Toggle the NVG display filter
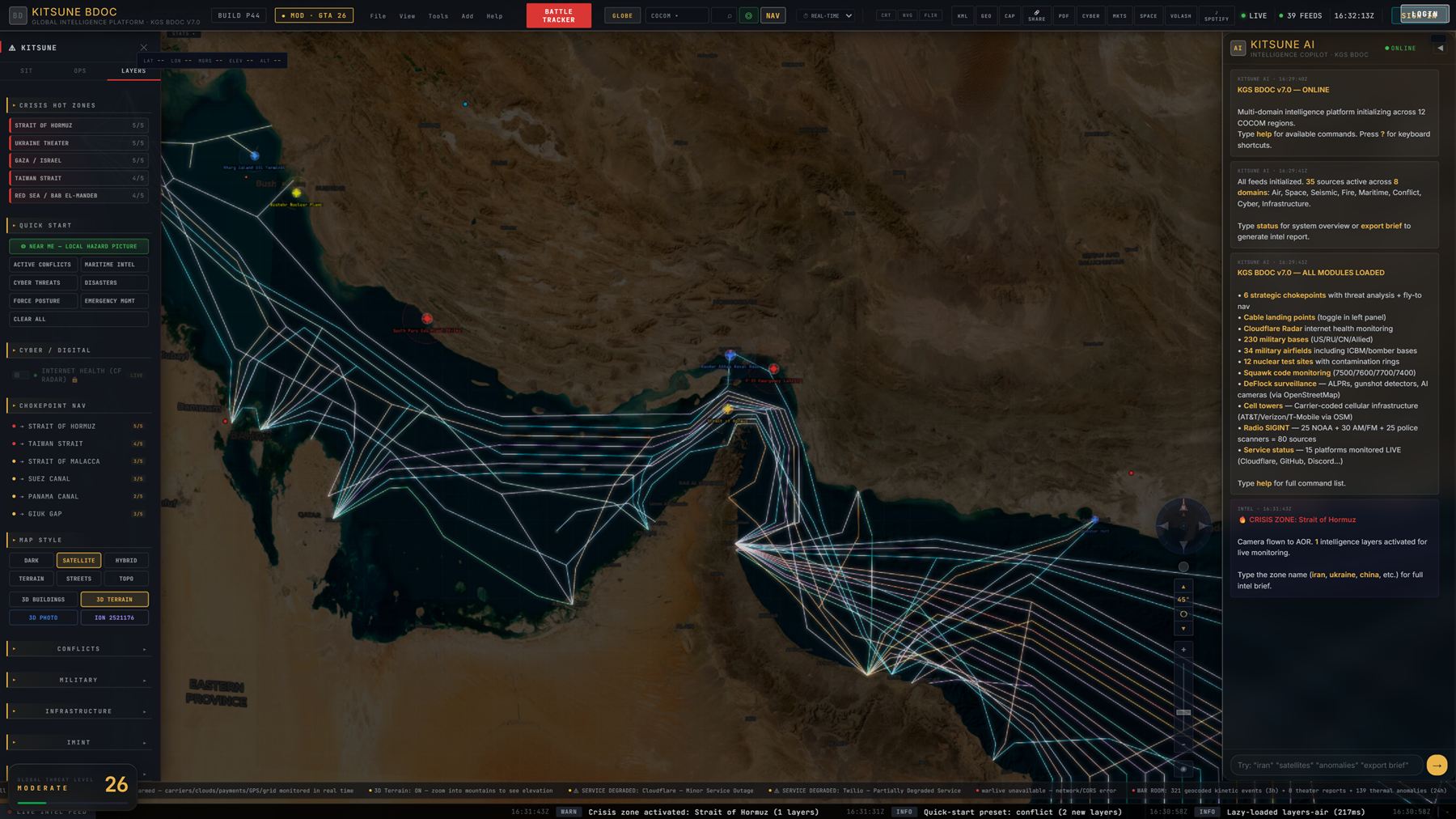1456x819 pixels. click(x=908, y=15)
